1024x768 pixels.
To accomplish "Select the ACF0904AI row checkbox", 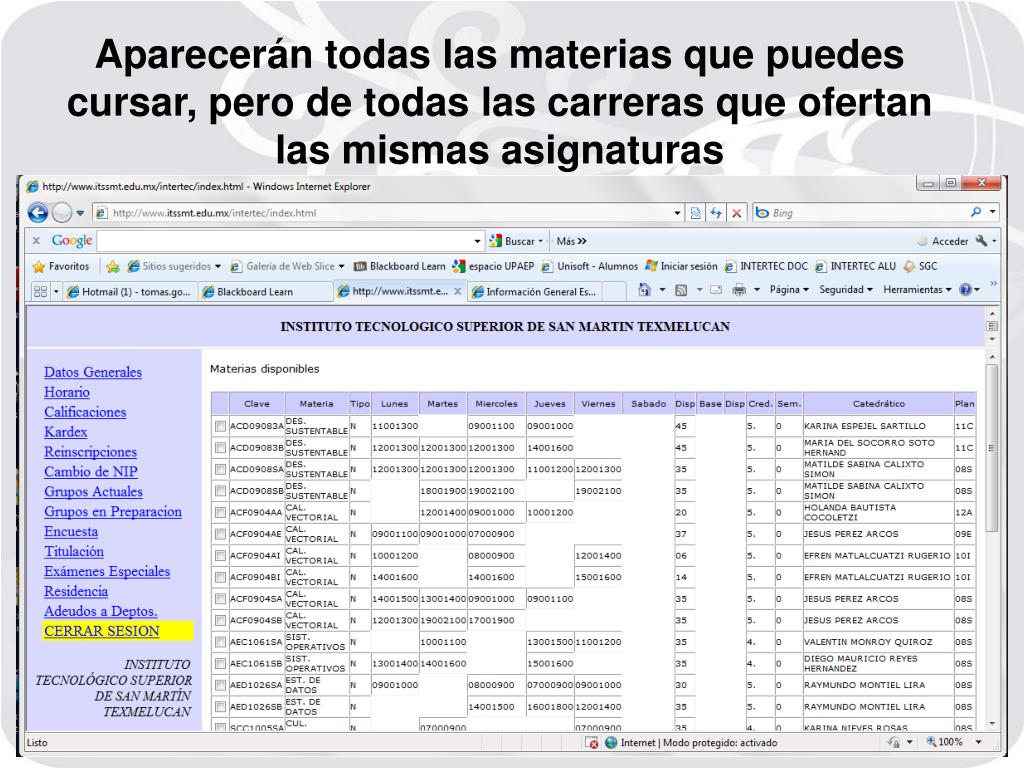I will click(x=220, y=556).
